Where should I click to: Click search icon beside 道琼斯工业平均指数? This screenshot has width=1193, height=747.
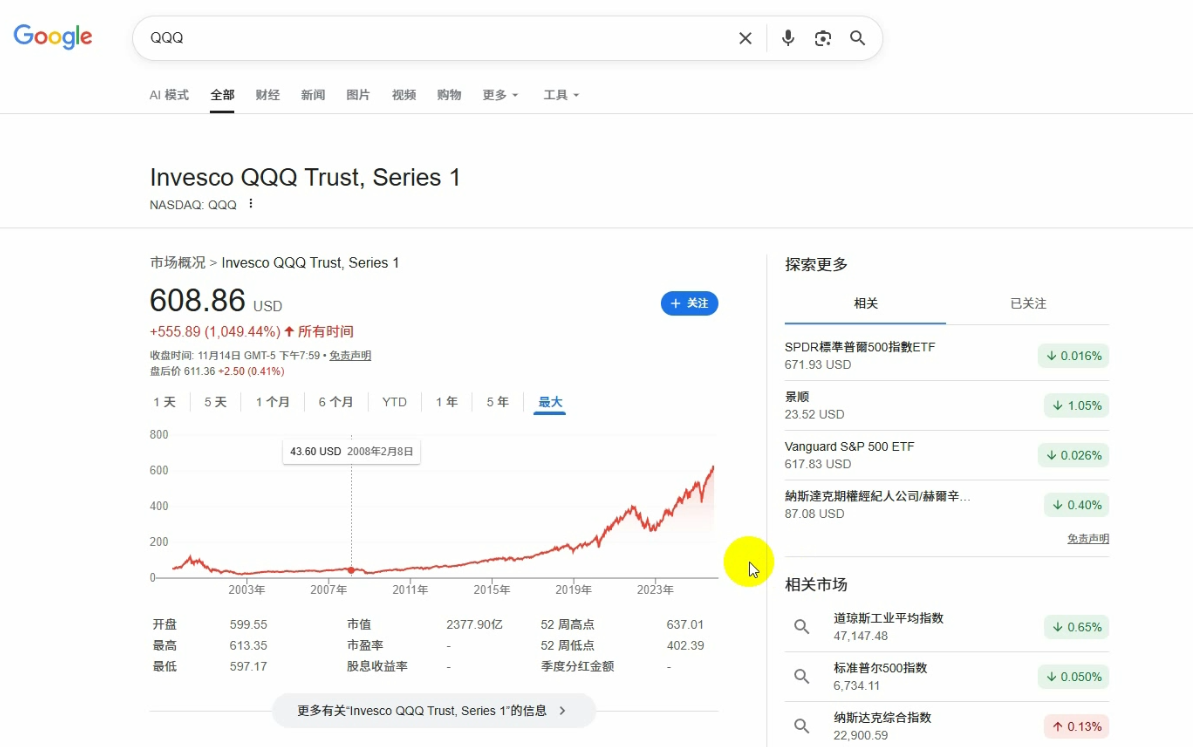point(801,627)
